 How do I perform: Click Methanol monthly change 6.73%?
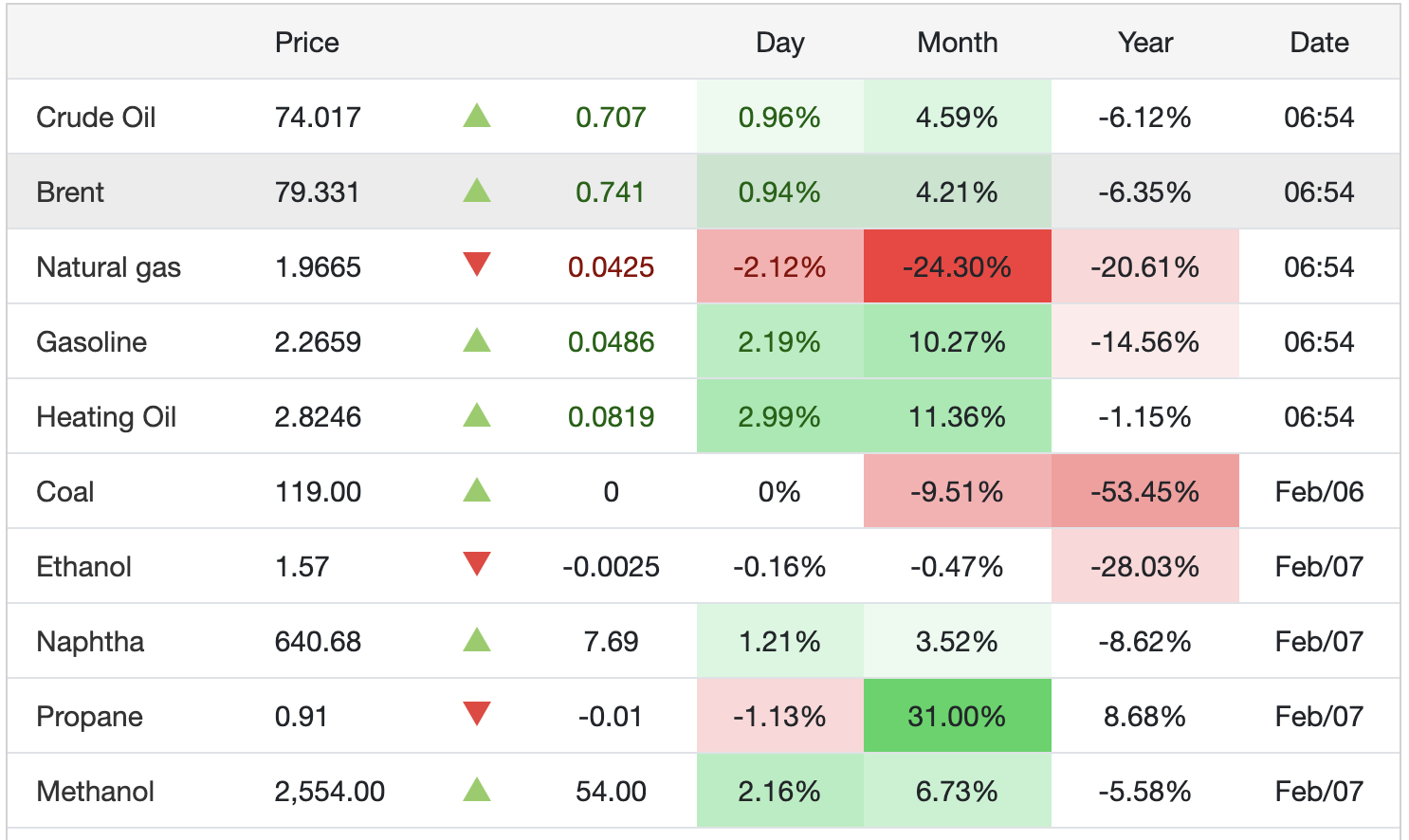[x=957, y=792]
